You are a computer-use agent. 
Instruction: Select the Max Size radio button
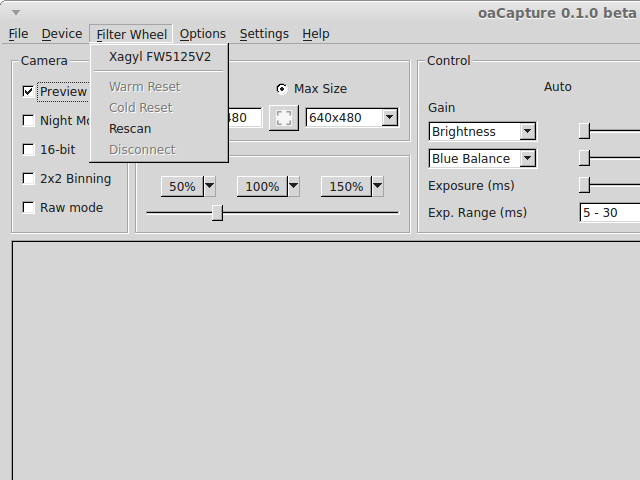(x=282, y=89)
